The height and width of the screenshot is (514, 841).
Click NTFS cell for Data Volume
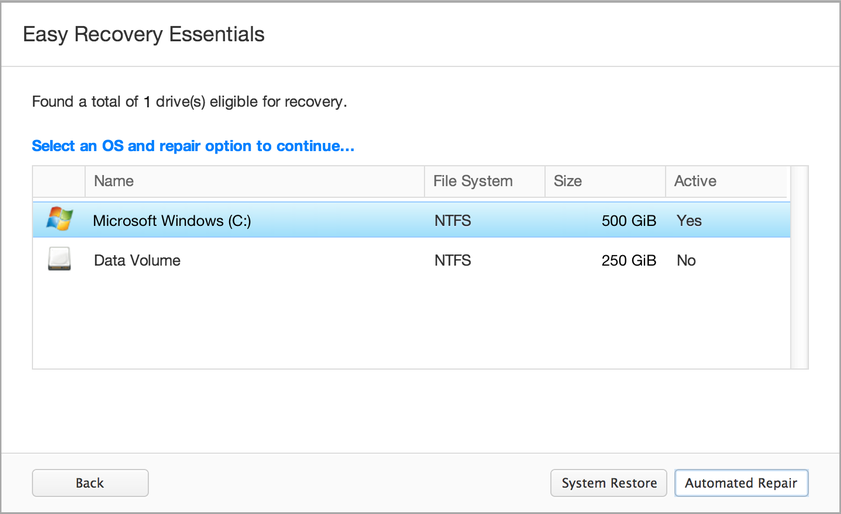click(452, 260)
